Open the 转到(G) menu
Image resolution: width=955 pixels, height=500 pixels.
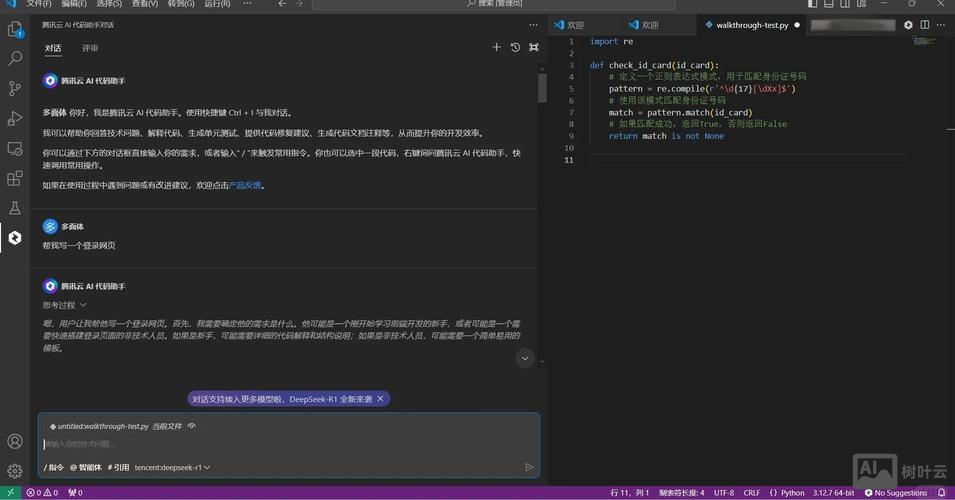[x=181, y=4]
